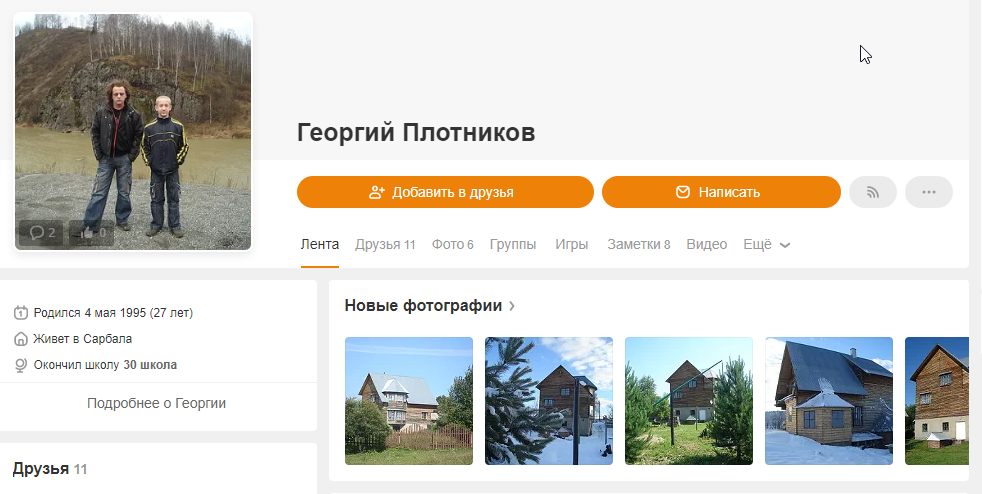Click the text Родился 4 мая 1995 (27 лет)

(x=113, y=312)
